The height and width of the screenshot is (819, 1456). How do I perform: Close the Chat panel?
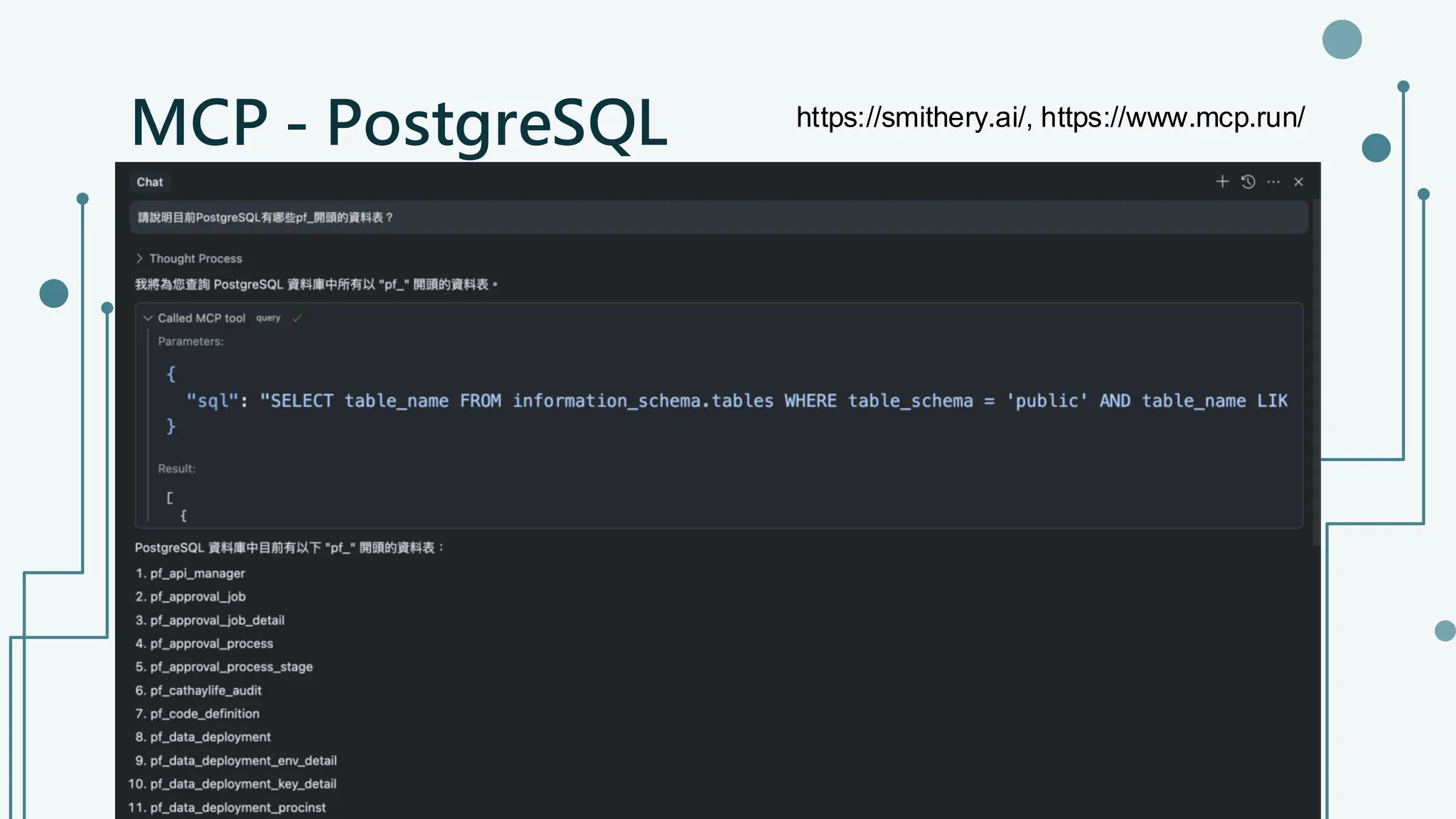pos(1299,182)
